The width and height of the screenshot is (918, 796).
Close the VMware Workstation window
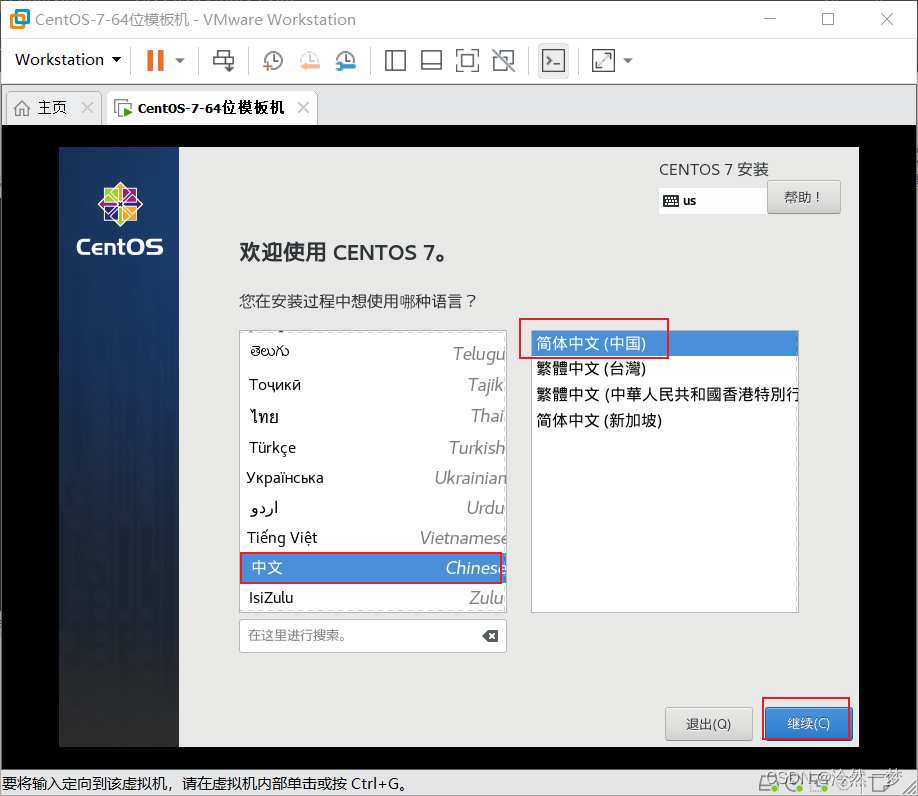click(887, 19)
